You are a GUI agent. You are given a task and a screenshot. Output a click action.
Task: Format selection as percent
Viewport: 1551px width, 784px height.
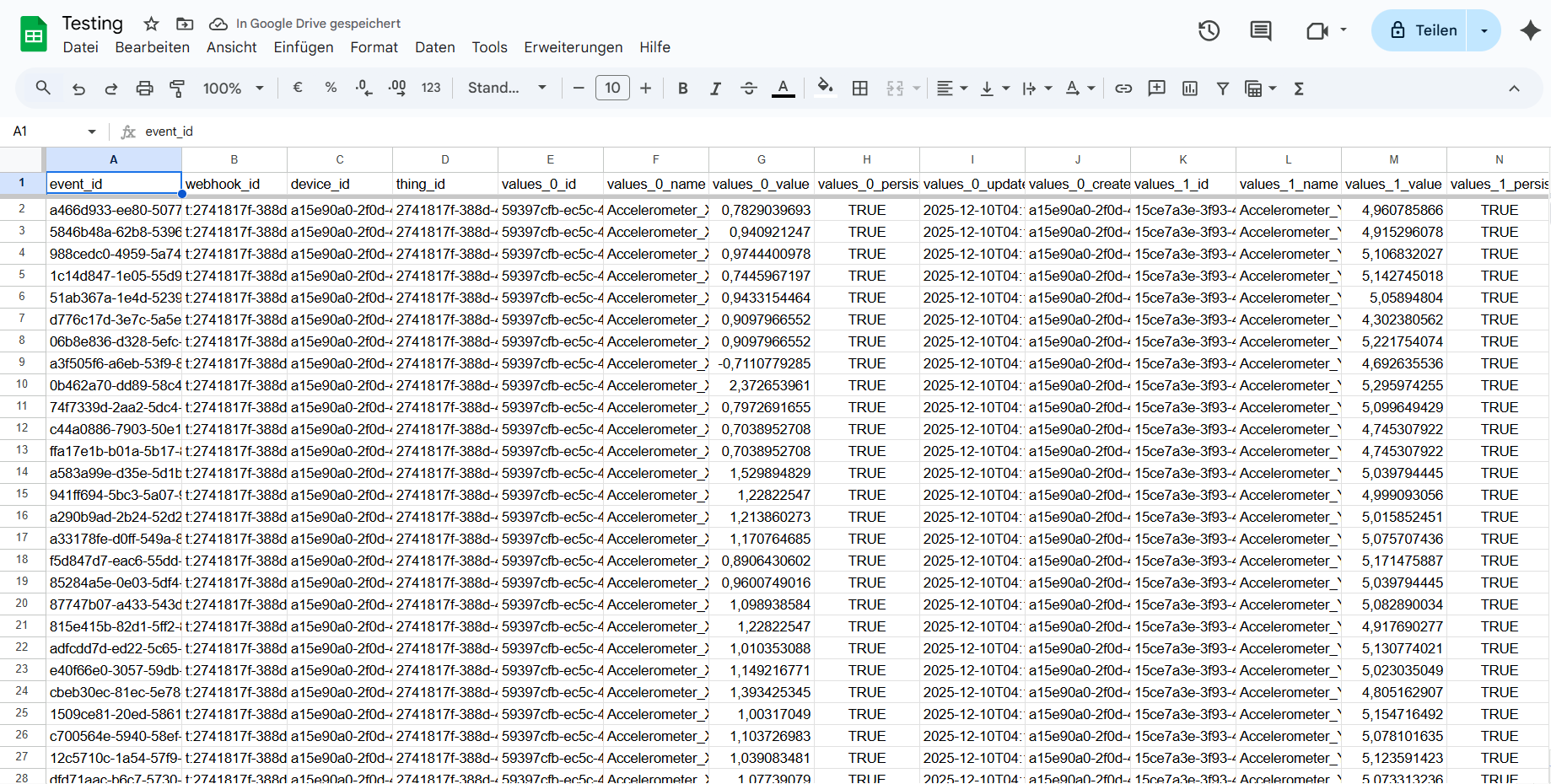pyautogui.click(x=331, y=88)
